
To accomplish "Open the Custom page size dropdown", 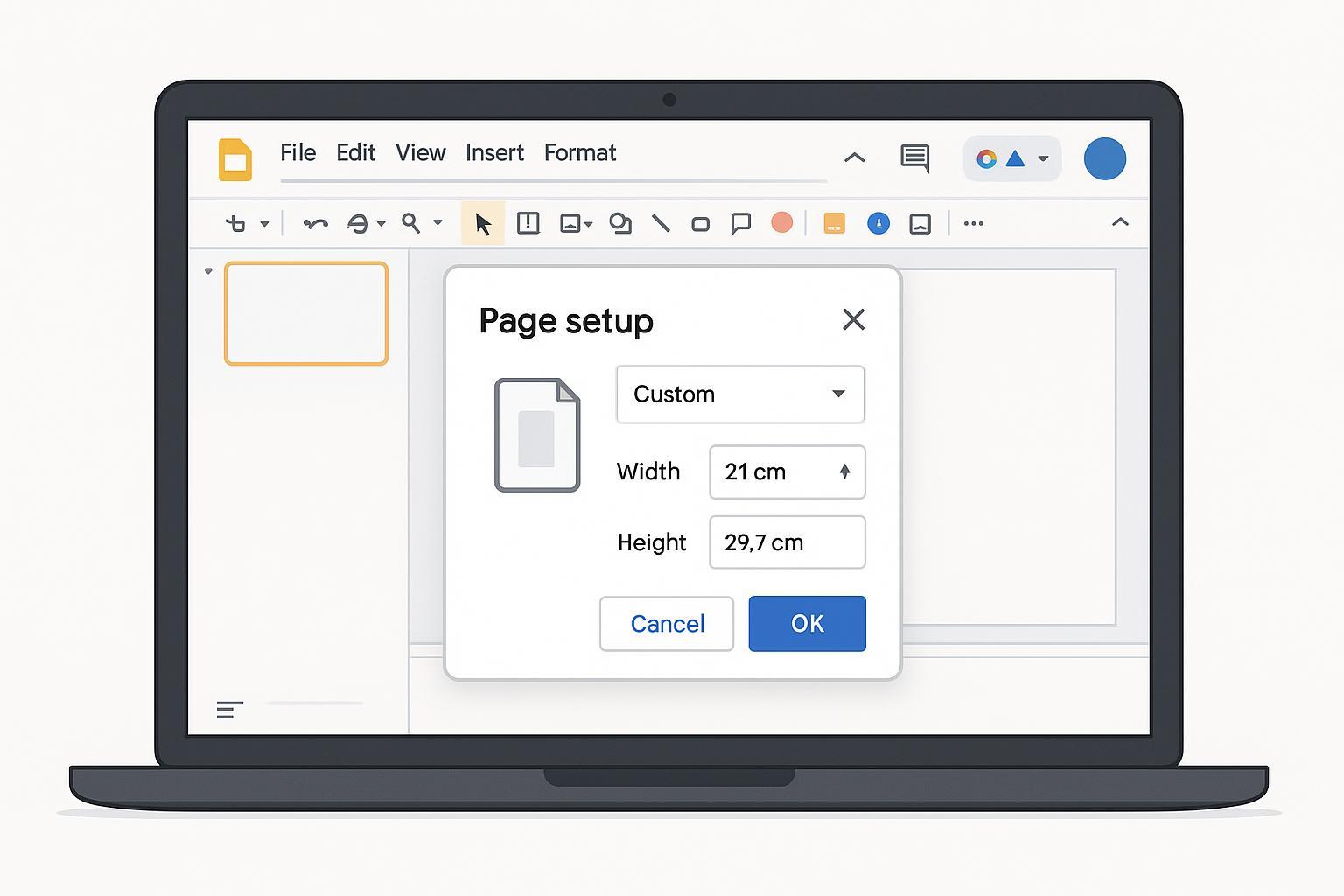I will [740, 395].
